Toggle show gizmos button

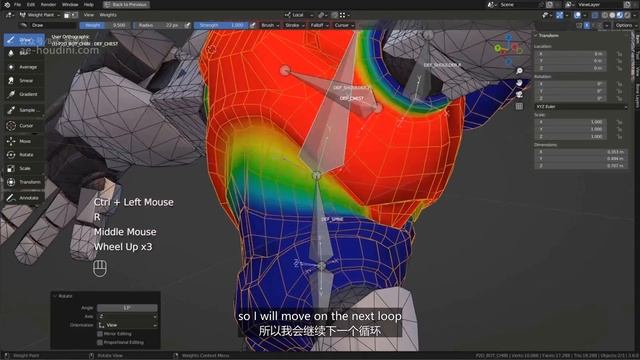[560, 15]
